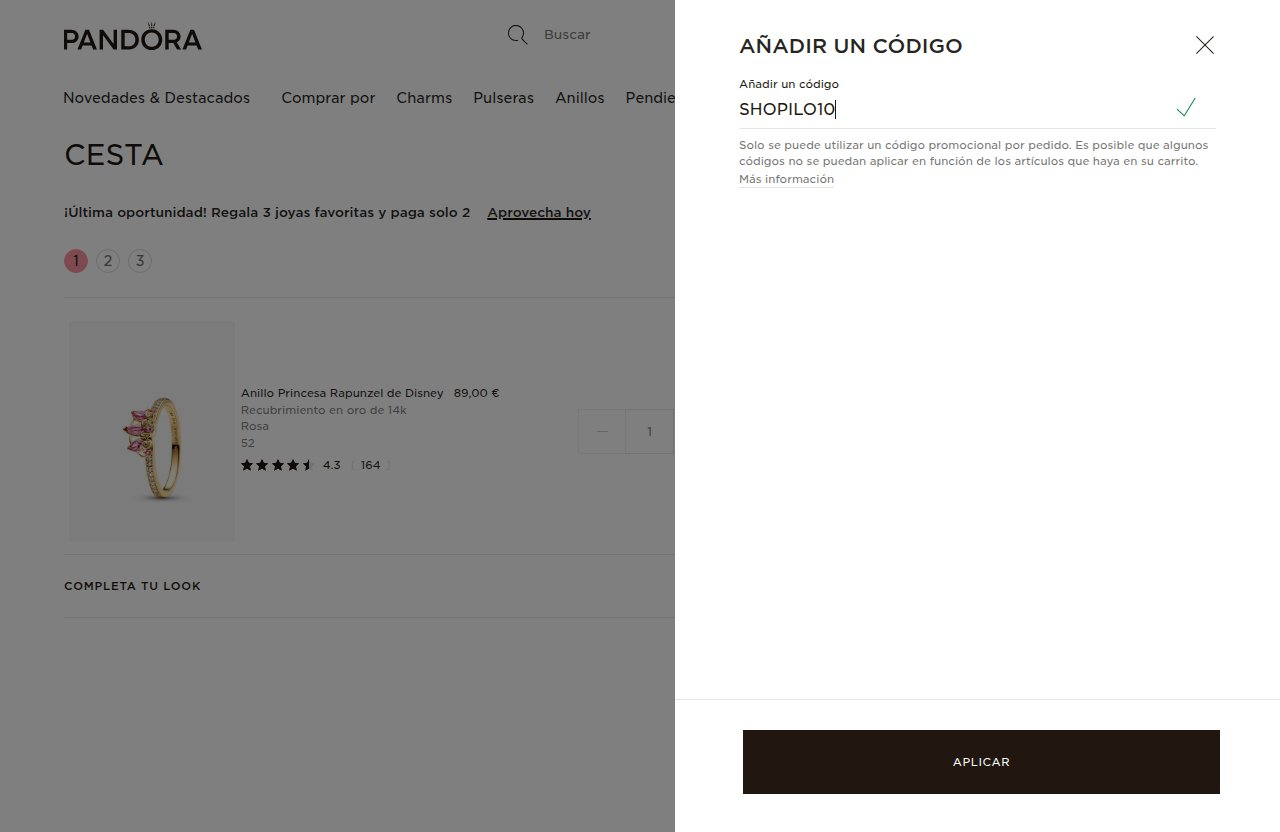
Task: Decrease ring quantity with minus button
Action: 602,431
